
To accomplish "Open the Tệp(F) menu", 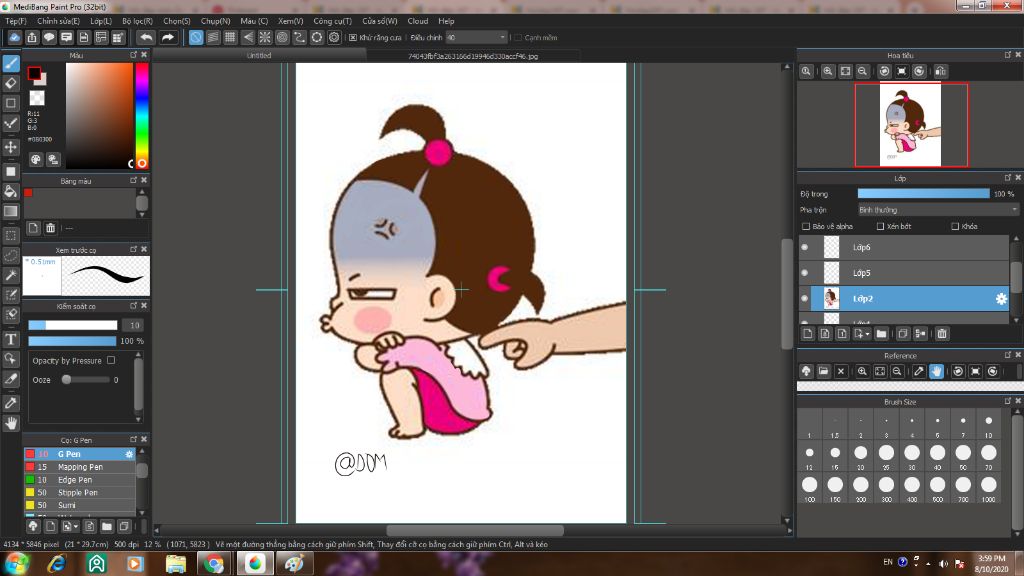I will point(16,21).
